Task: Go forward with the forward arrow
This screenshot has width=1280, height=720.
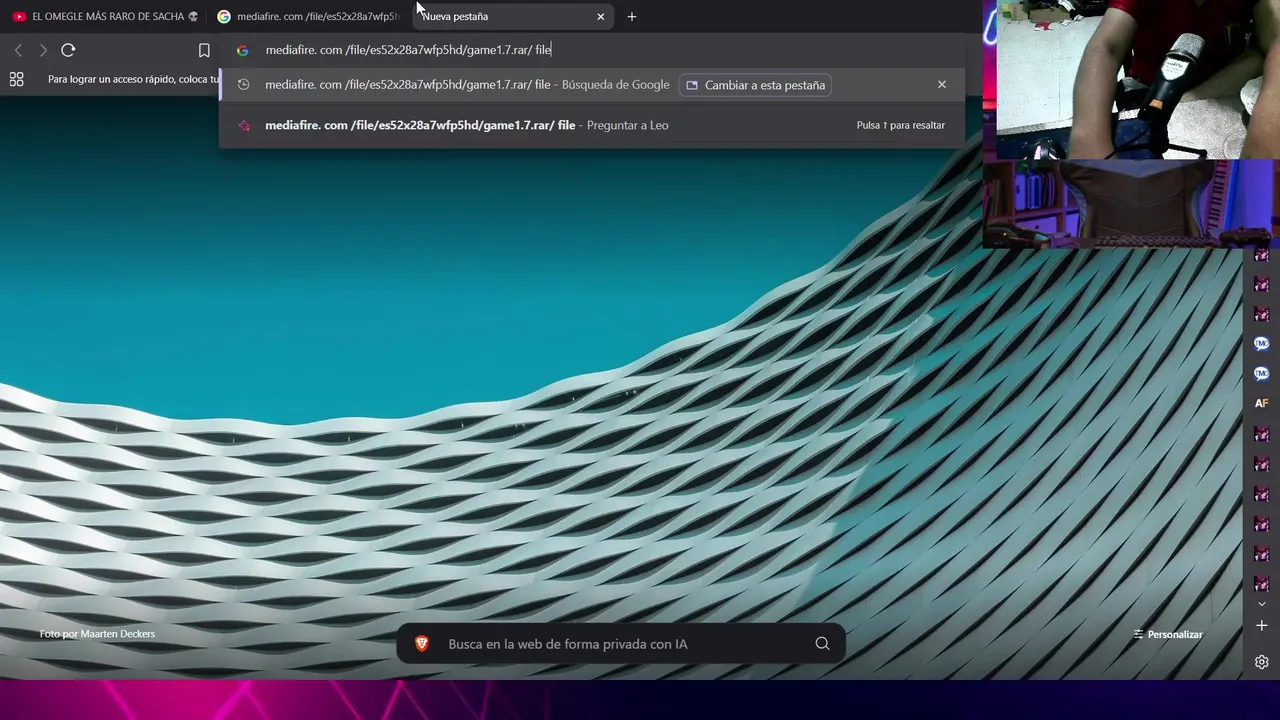Action: pos(43,50)
